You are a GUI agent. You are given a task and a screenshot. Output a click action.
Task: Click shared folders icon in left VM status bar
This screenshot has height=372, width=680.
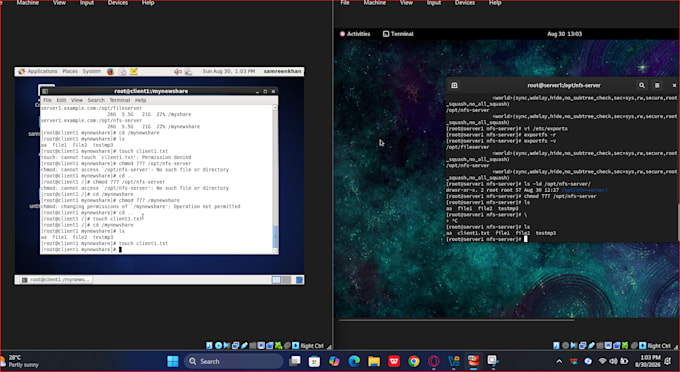252,346
